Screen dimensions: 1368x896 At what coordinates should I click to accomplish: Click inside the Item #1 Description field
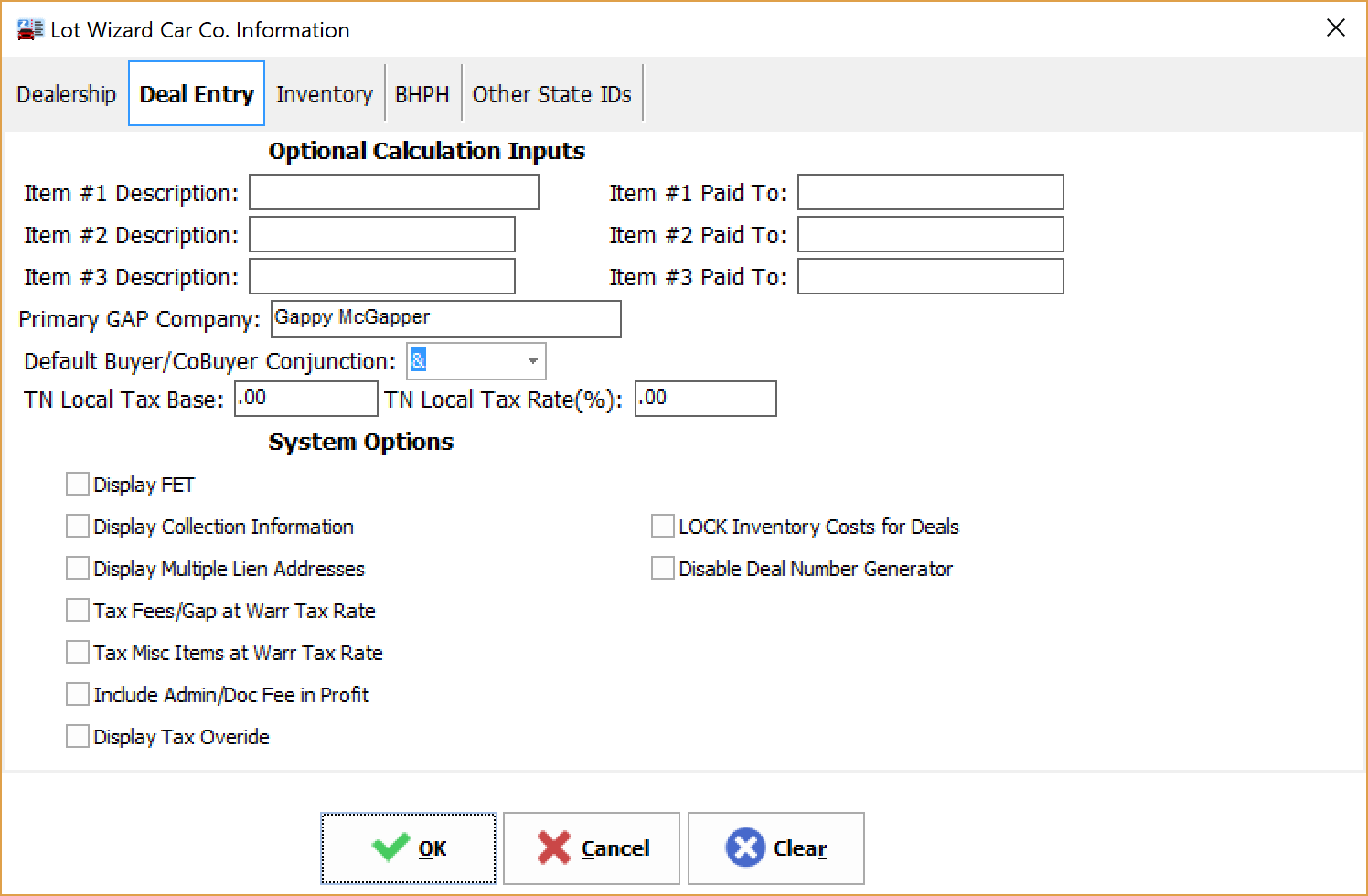pos(393,192)
